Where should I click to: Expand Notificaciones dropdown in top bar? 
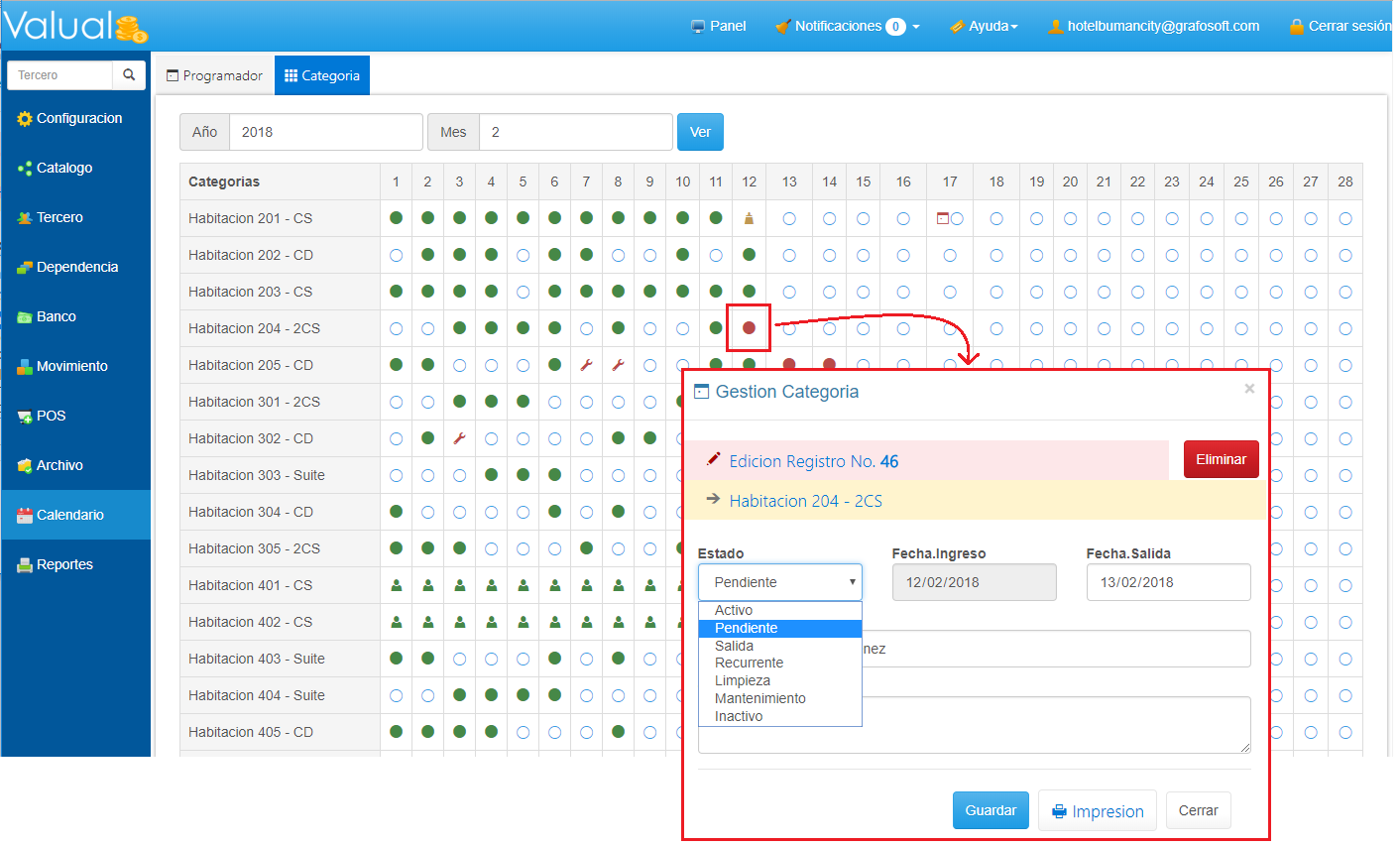click(848, 26)
